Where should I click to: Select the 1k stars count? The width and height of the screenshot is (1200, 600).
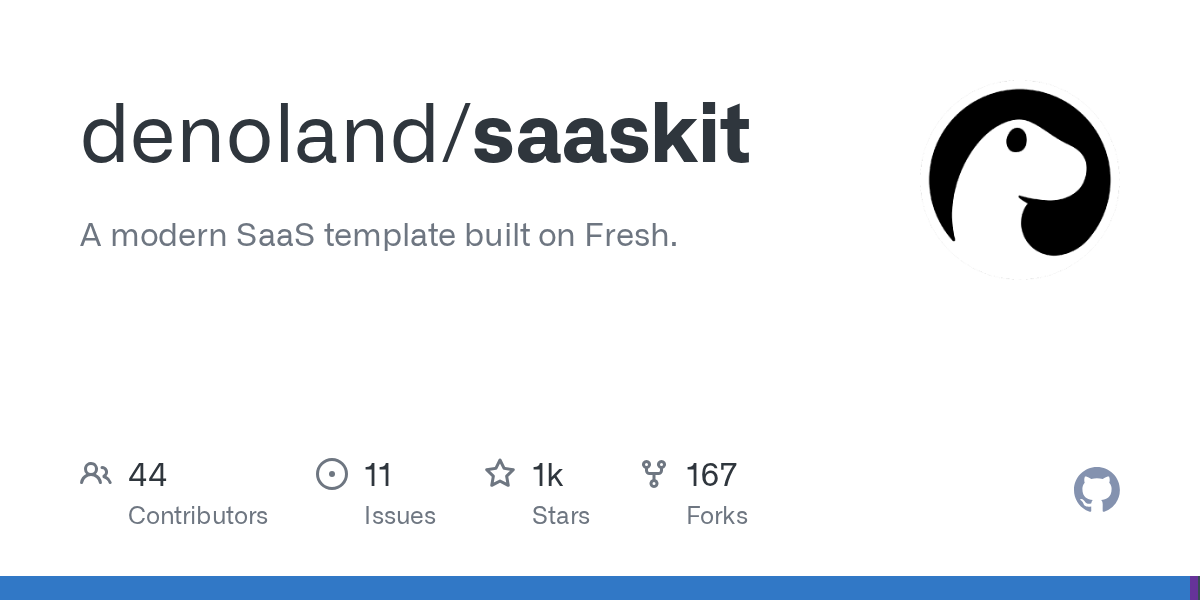click(547, 475)
